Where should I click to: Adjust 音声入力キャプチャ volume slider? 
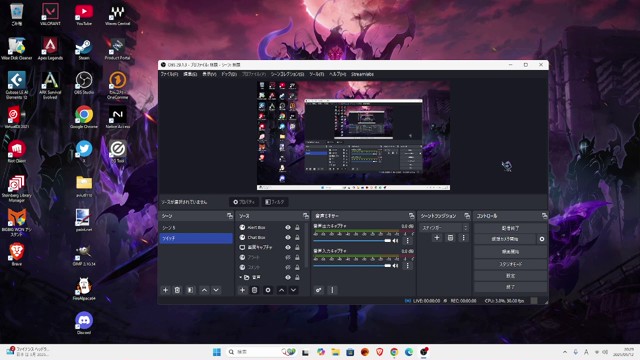click(352, 266)
